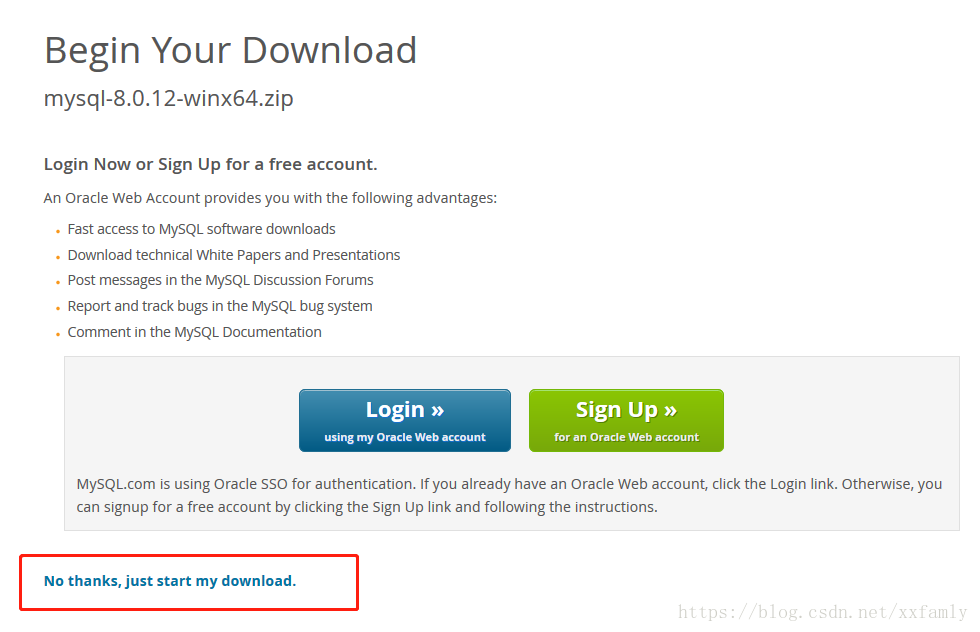Click the green Sign Up button
Viewport: 980px width, 632px height.
[x=626, y=420]
